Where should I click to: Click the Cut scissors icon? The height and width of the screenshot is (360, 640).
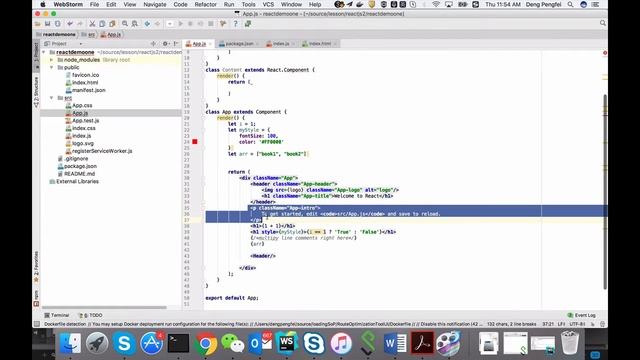[x=92, y=24]
